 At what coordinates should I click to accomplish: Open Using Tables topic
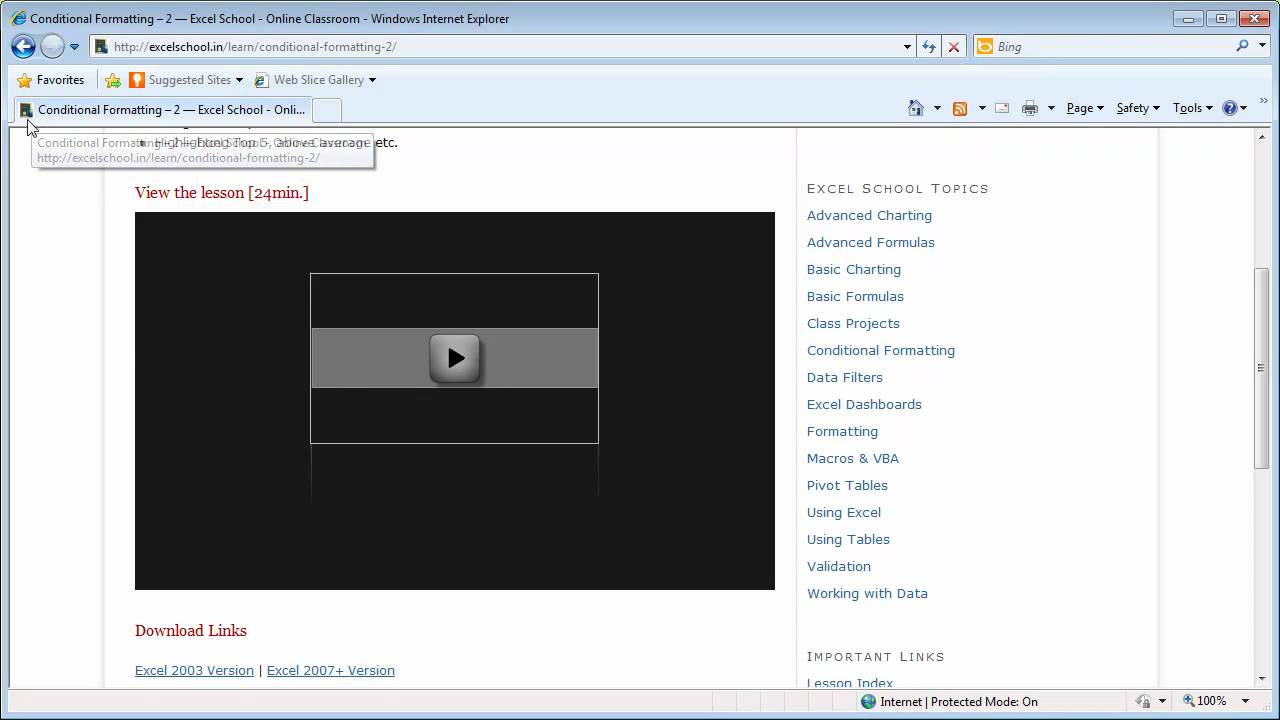[x=848, y=539]
